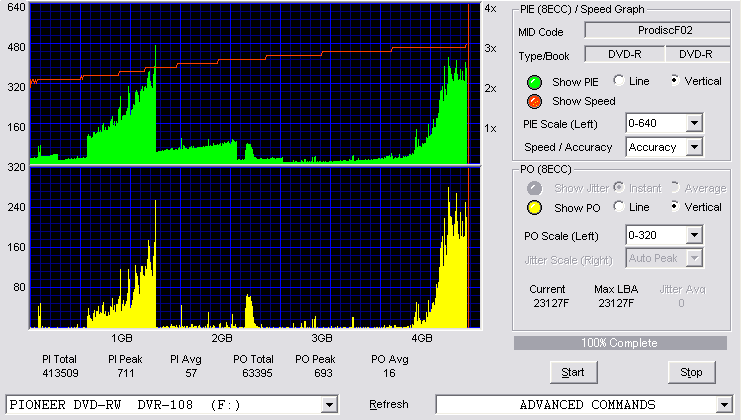Click the Start button
This screenshot has height=420, width=742.
click(573, 373)
